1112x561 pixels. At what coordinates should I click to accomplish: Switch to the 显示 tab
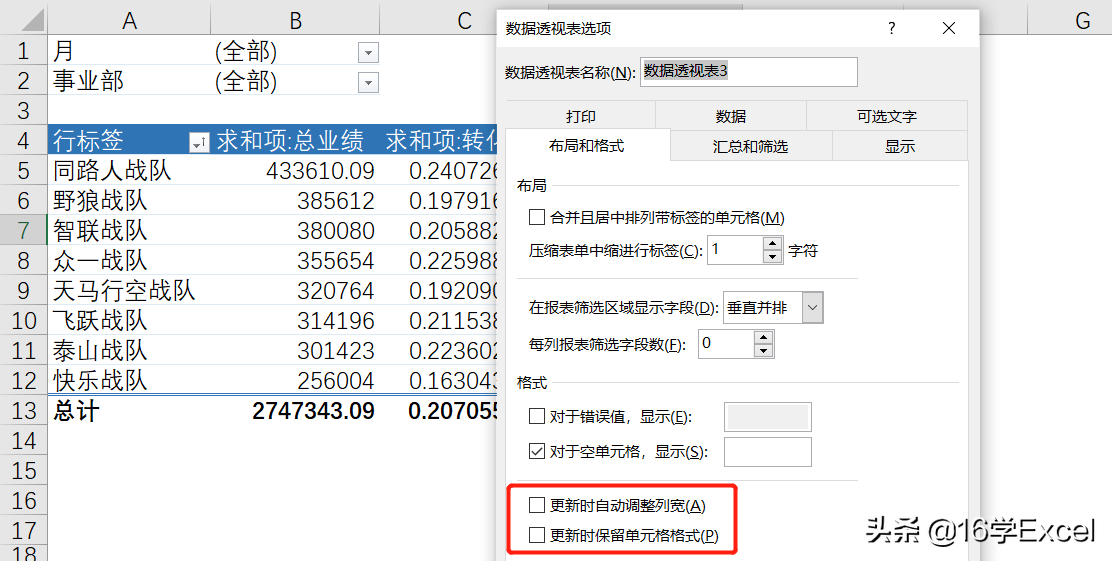[899, 146]
